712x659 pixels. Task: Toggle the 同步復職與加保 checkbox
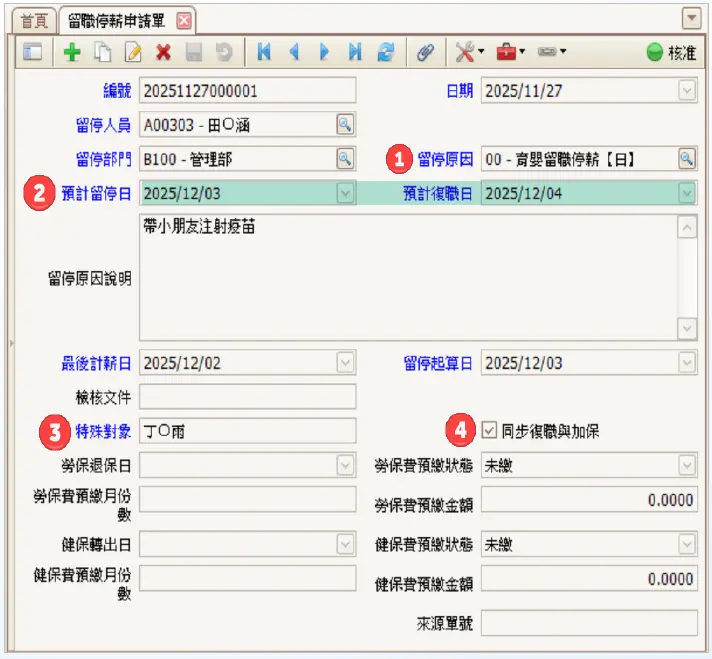tap(489, 431)
